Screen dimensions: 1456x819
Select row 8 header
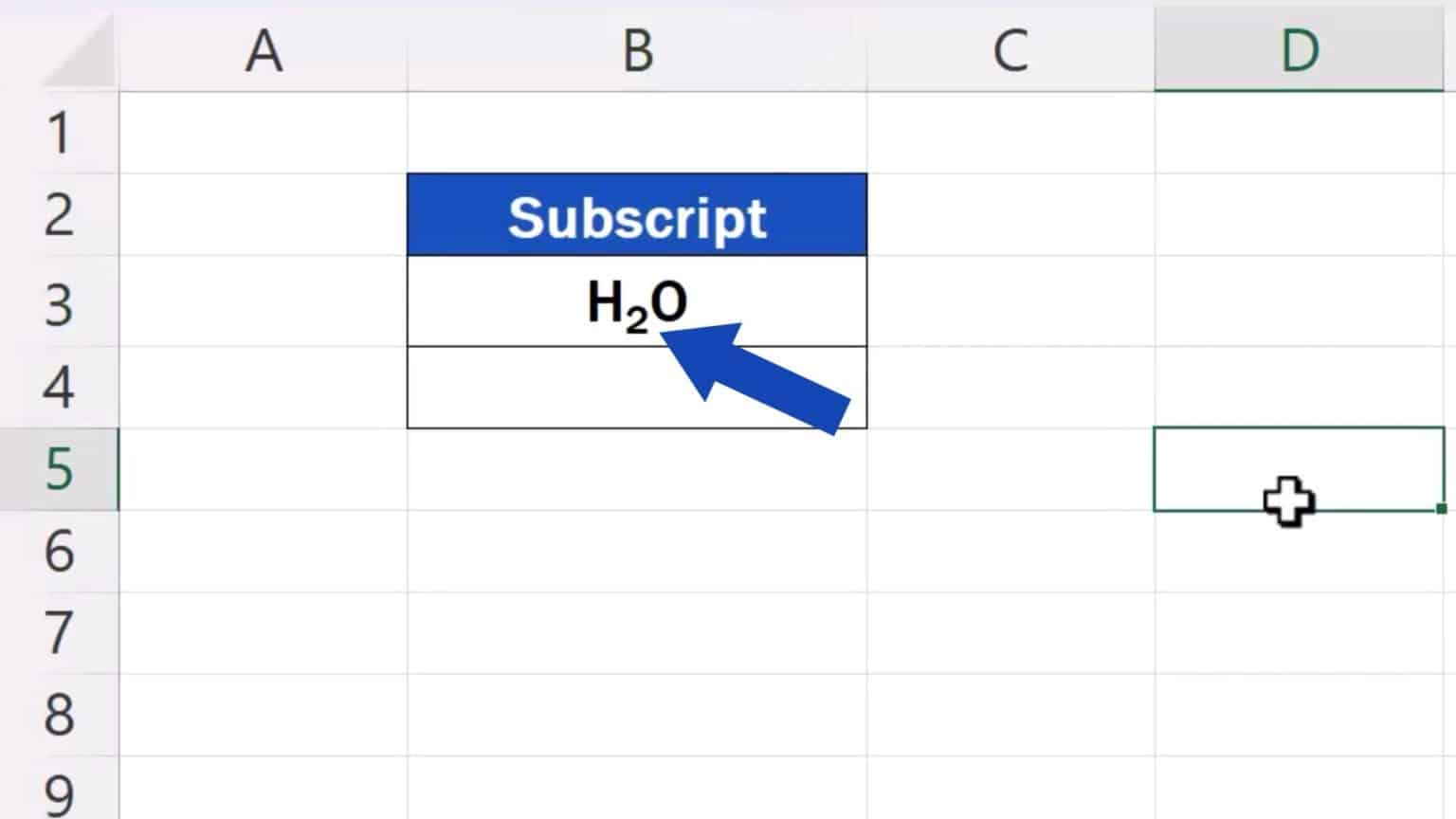pyautogui.click(x=59, y=715)
